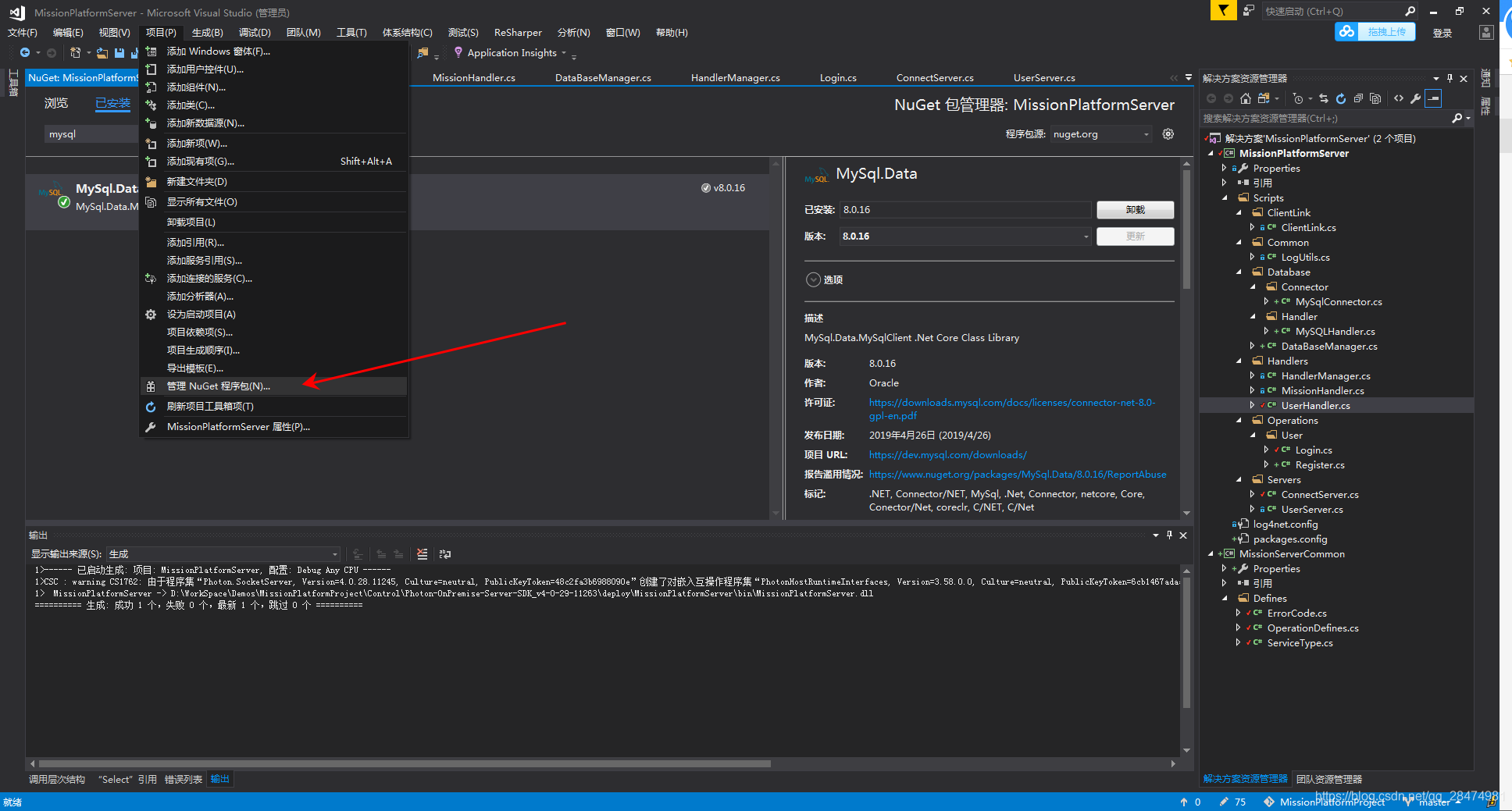Click baidu cloud upload button 拖拽上传
Screen dimensions: 1512x811
(x=1375, y=32)
